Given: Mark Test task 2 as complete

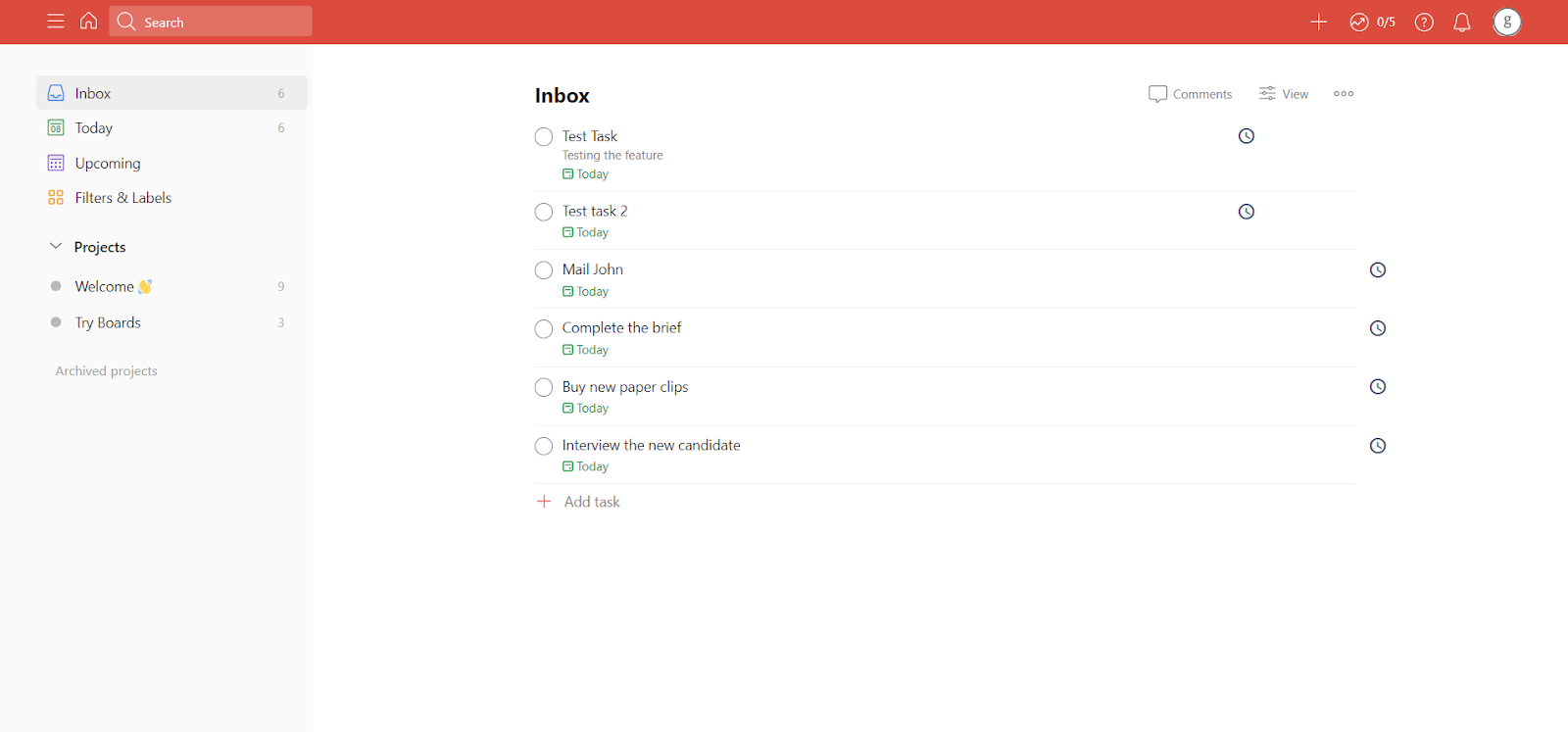Looking at the screenshot, I should tap(544, 212).
